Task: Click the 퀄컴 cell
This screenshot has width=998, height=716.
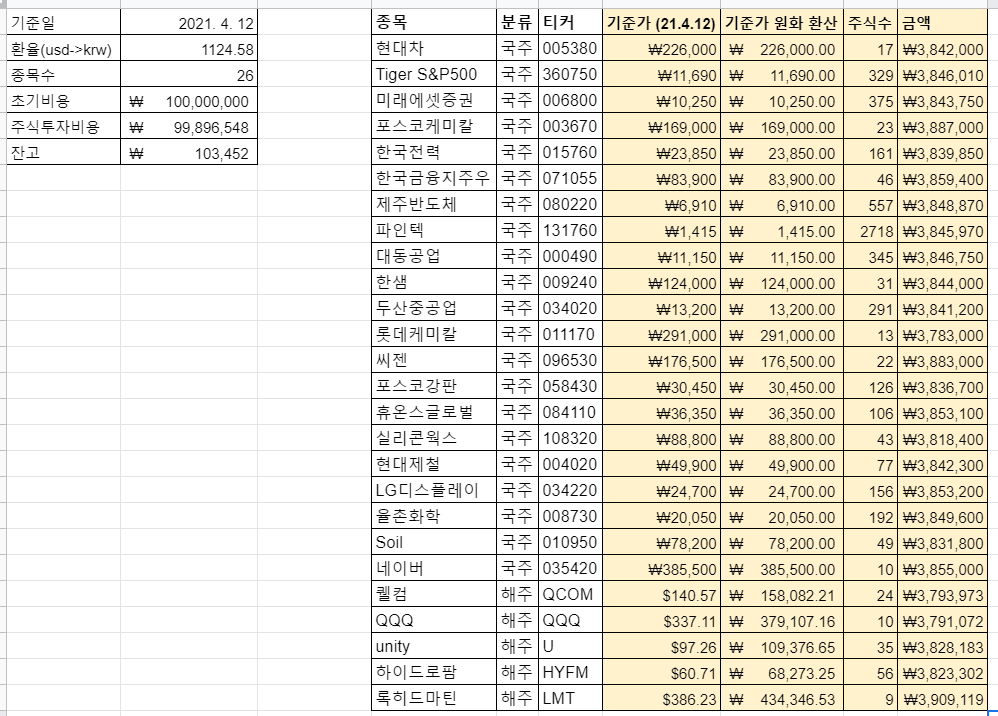Action: click(433, 595)
